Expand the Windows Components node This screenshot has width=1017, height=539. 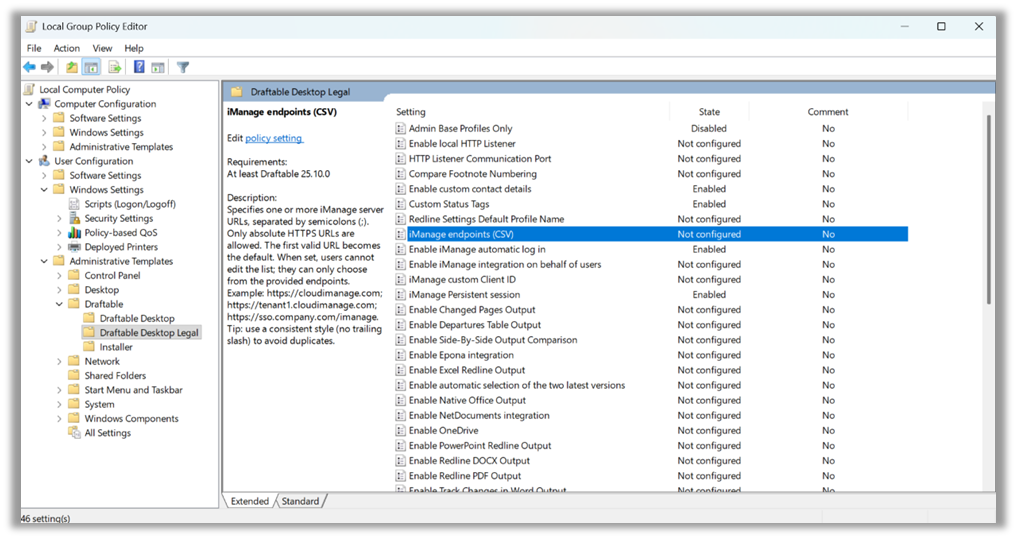(x=59, y=418)
